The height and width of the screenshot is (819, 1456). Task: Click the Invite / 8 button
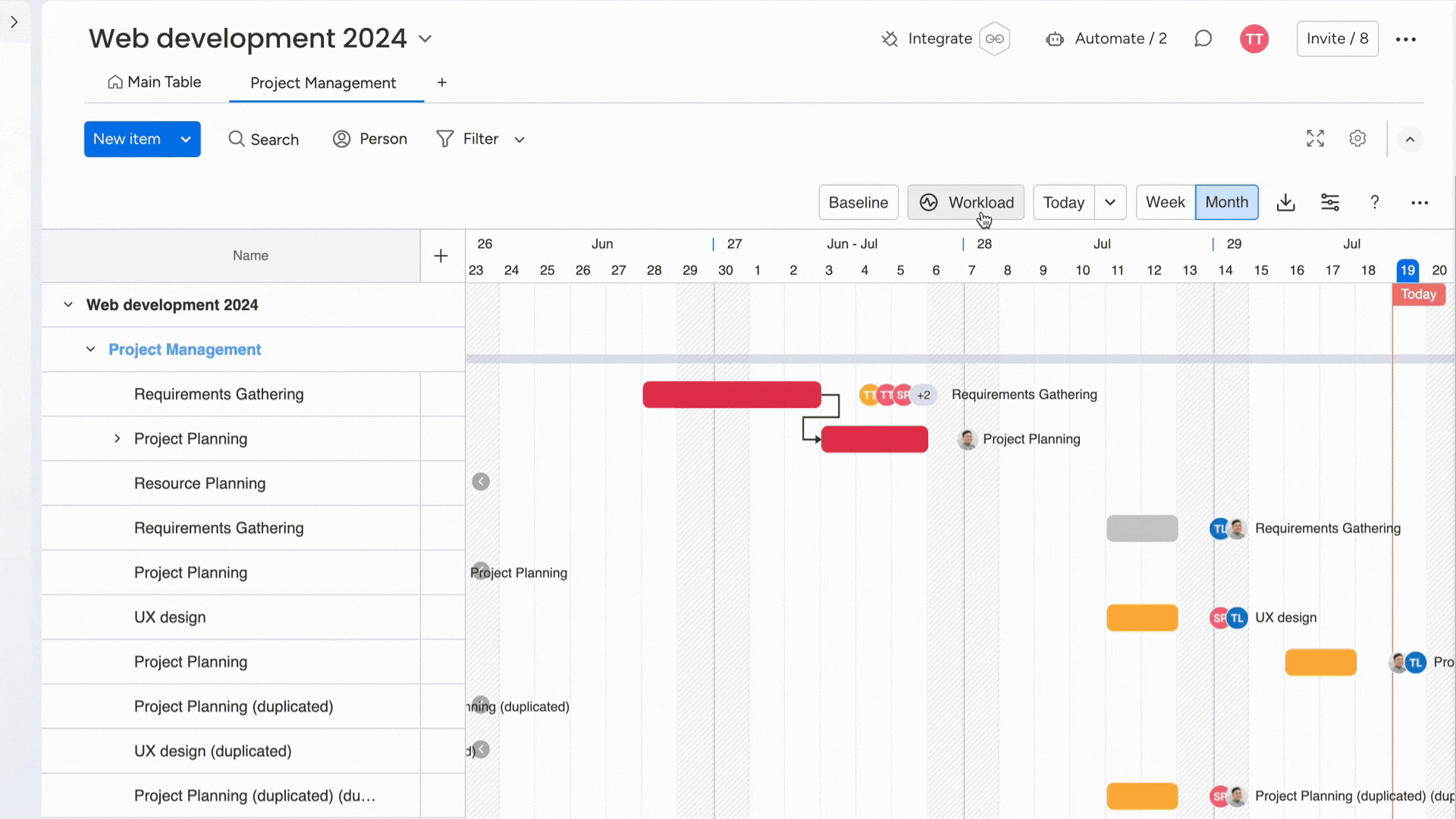[x=1336, y=39]
